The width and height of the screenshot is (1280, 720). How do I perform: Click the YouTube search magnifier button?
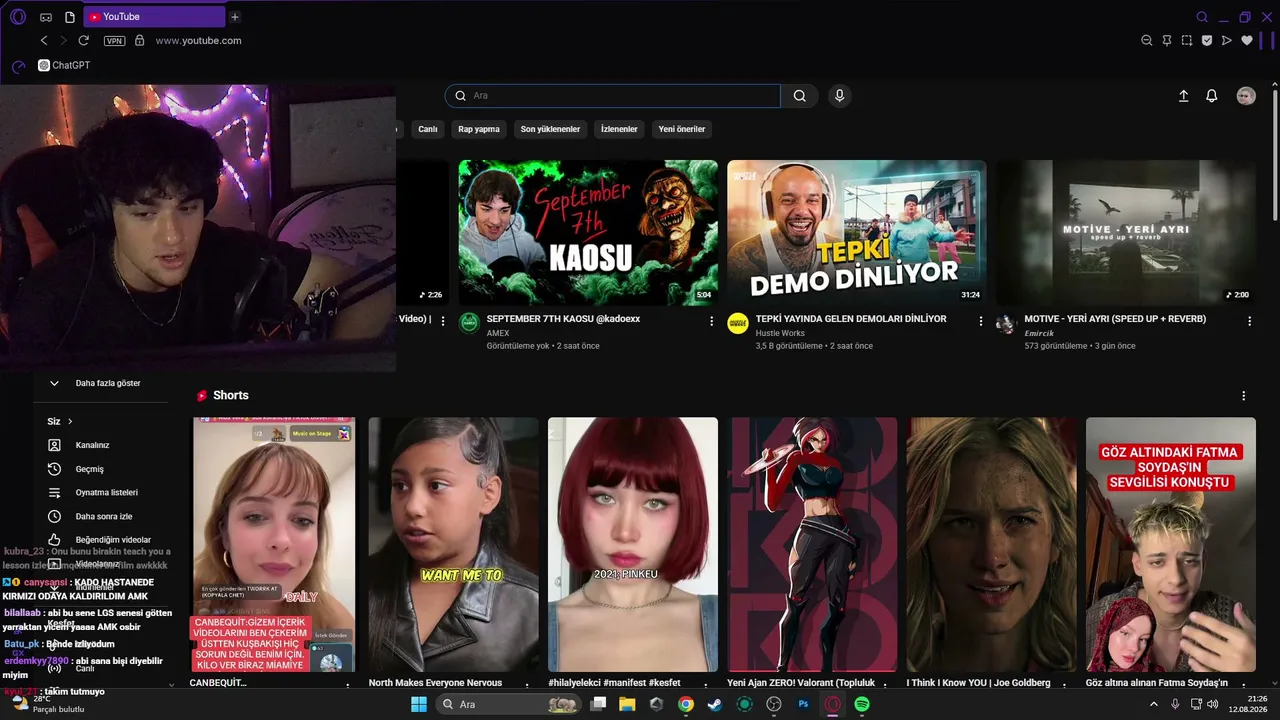click(800, 96)
